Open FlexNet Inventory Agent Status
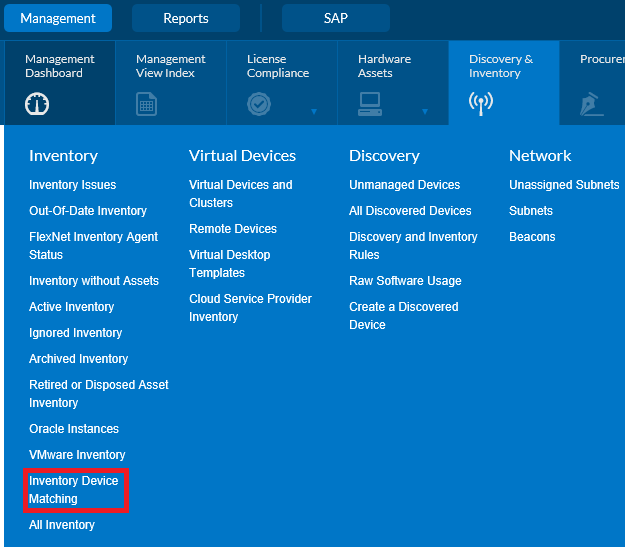 (x=93, y=246)
